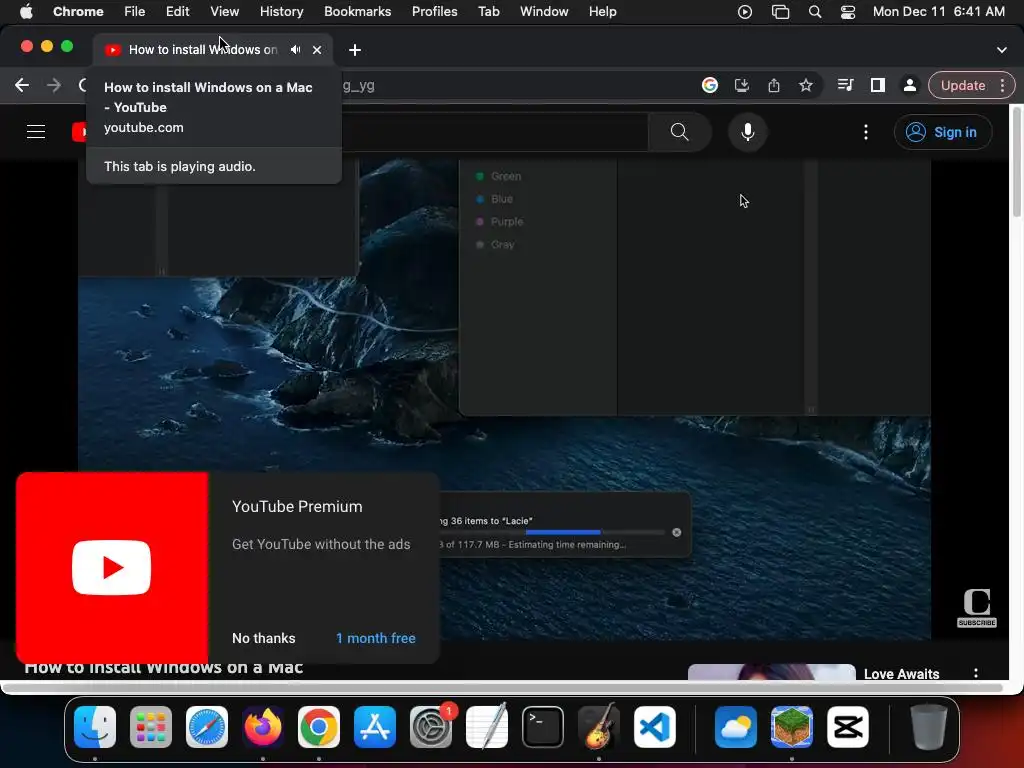Open the App Store from the Dock
Screen dimensions: 1024x768
point(375,727)
